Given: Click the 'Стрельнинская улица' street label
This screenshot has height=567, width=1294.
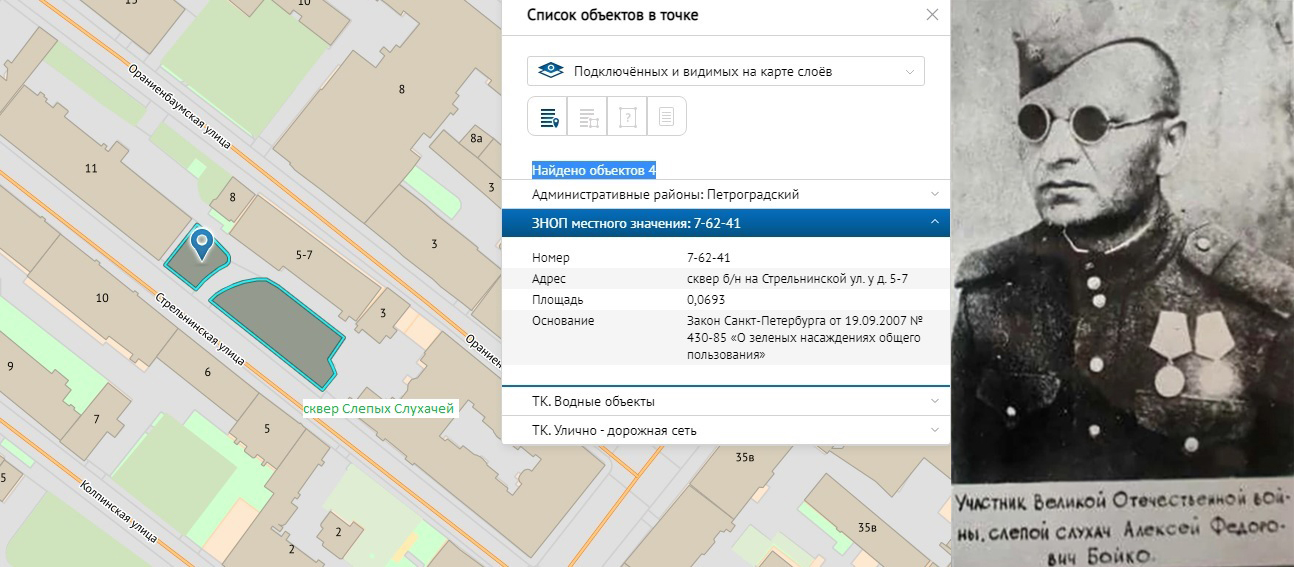Looking at the screenshot, I should pyautogui.click(x=200, y=331).
